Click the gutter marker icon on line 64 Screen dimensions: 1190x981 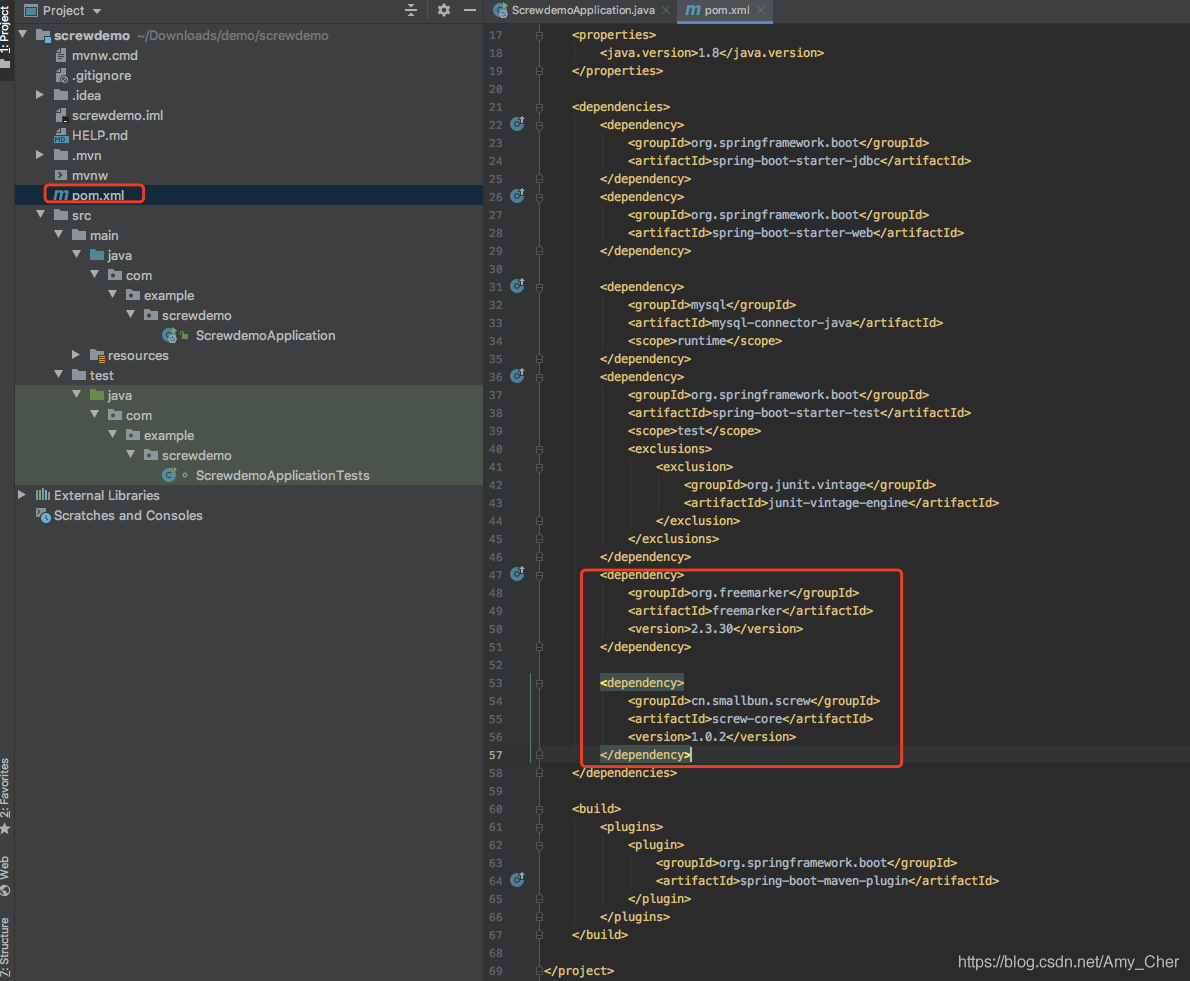(x=517, y=880)
